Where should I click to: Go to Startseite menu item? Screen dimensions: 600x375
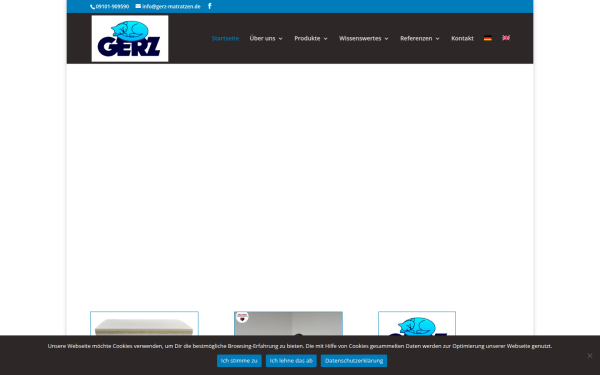tap(225, 38)
